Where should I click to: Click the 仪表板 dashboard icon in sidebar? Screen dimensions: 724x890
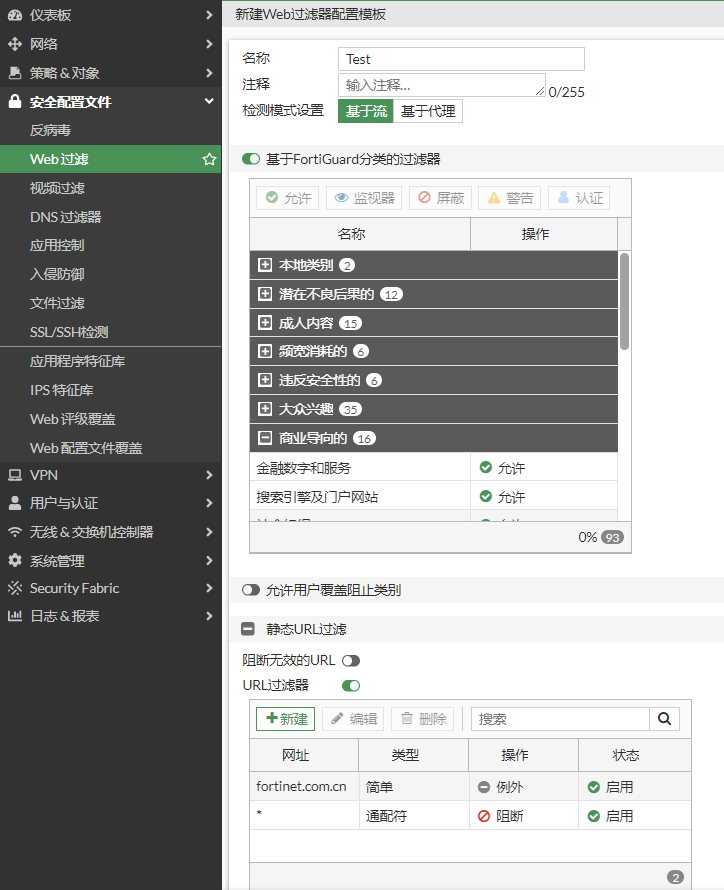pyautogui.click(x=14, y=15)
